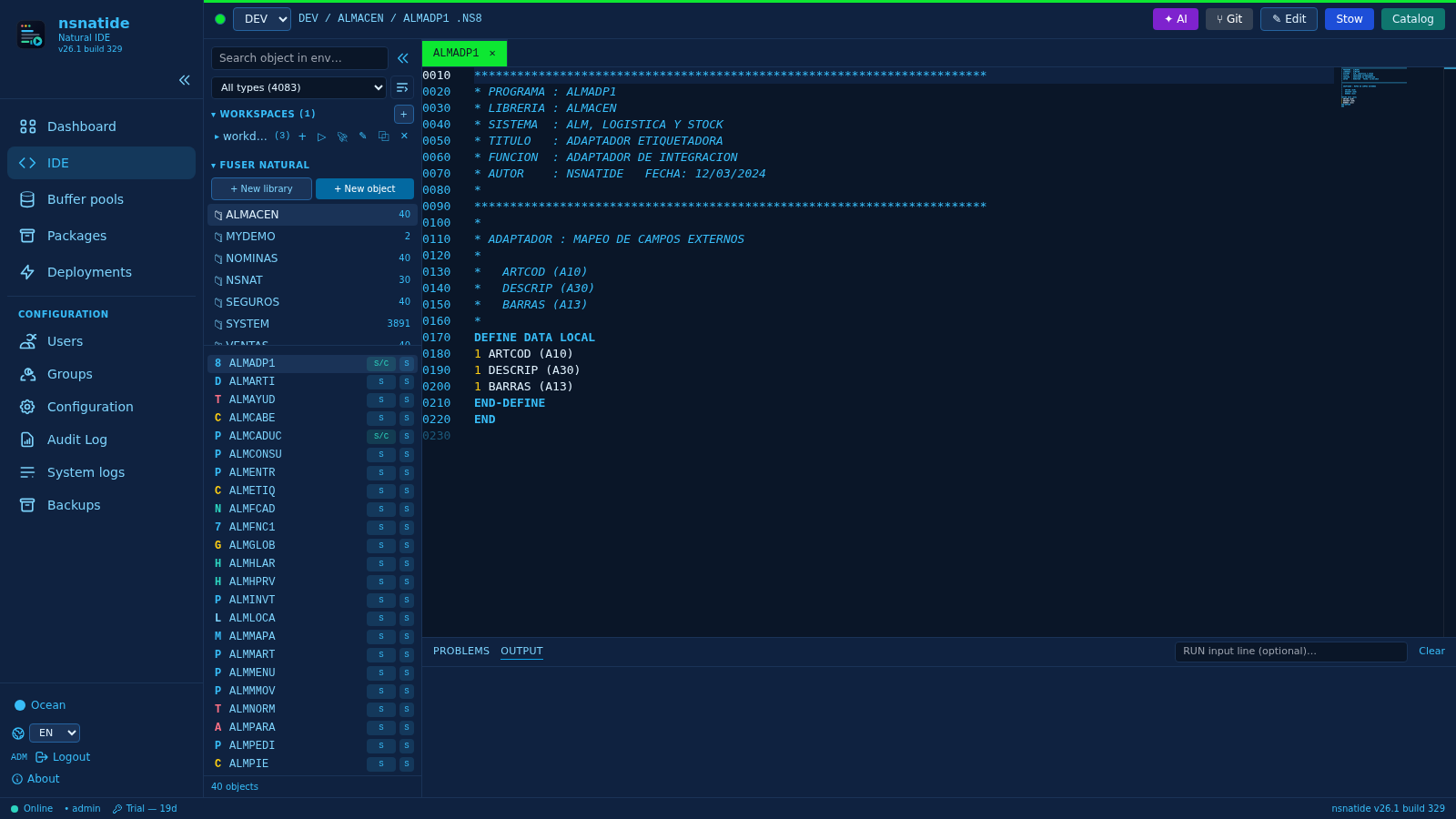
Task: Open the ALMETIQ object
Action: (x=312, y=491)
